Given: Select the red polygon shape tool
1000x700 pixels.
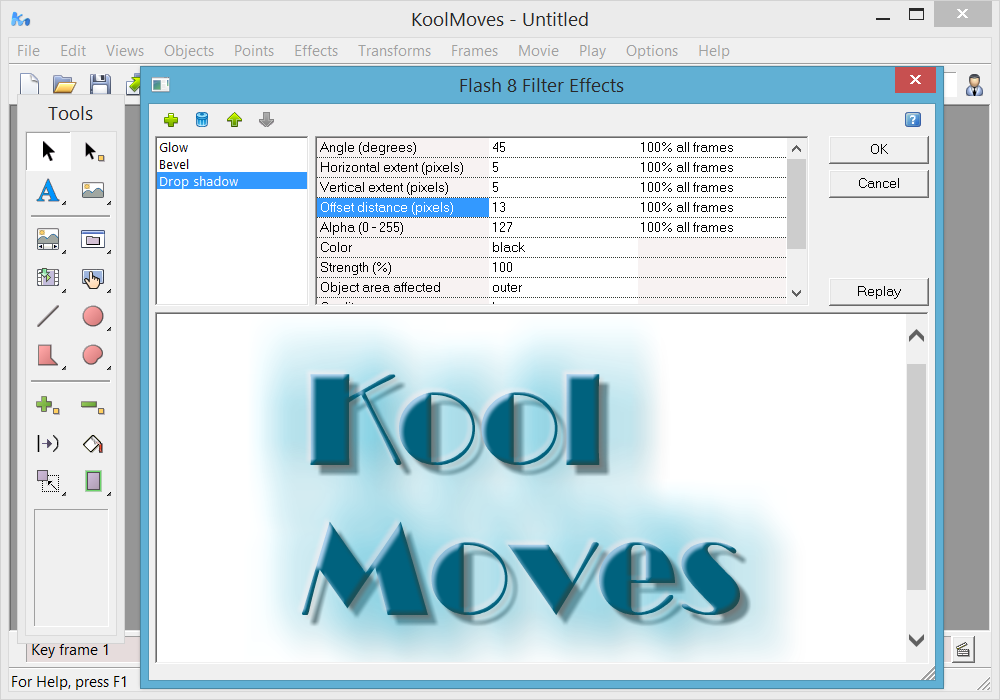Looking at the screenshot, I should point(48,355).
